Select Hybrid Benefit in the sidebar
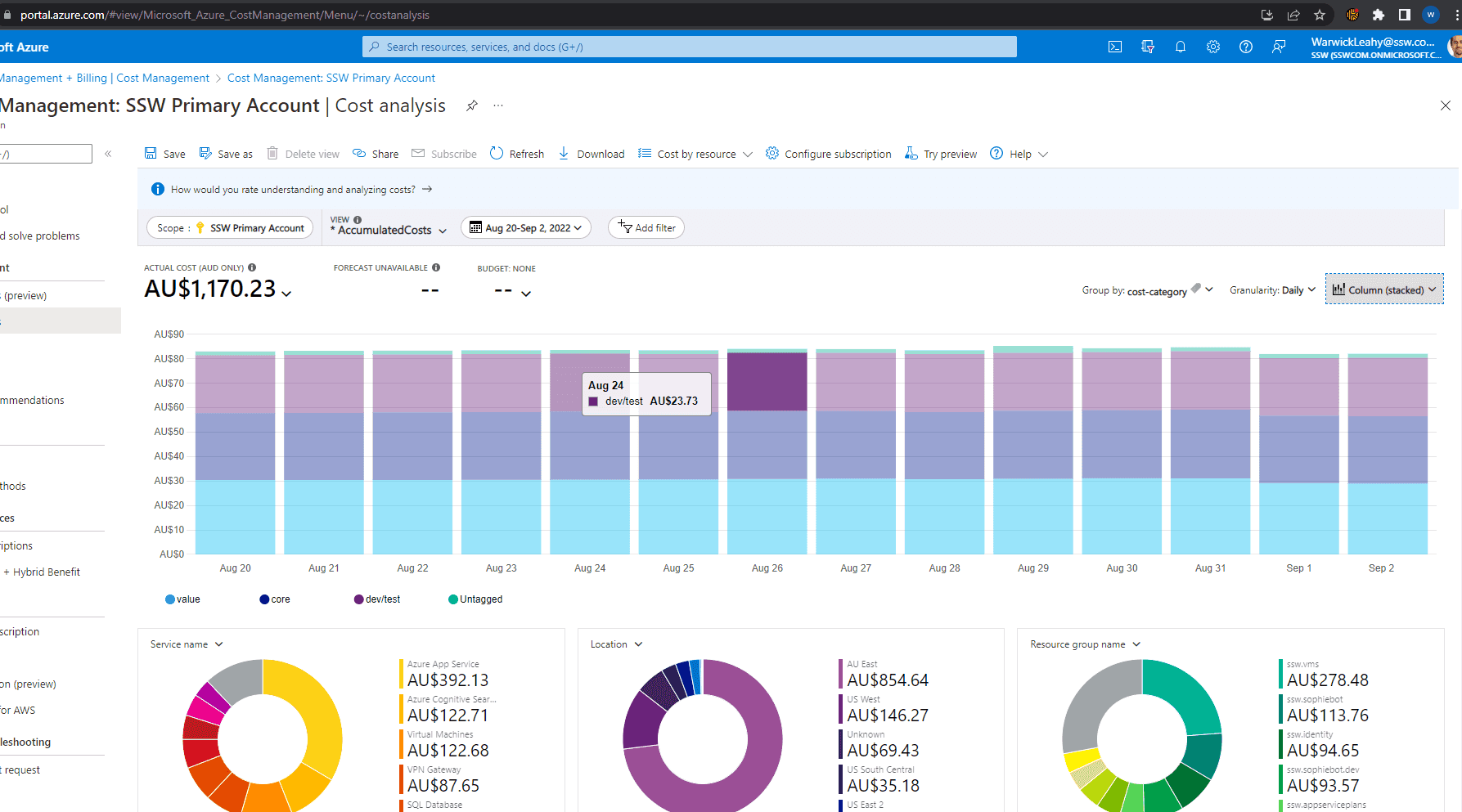The width and height of the screenshot is (1462, 812). tap(47, 572)
